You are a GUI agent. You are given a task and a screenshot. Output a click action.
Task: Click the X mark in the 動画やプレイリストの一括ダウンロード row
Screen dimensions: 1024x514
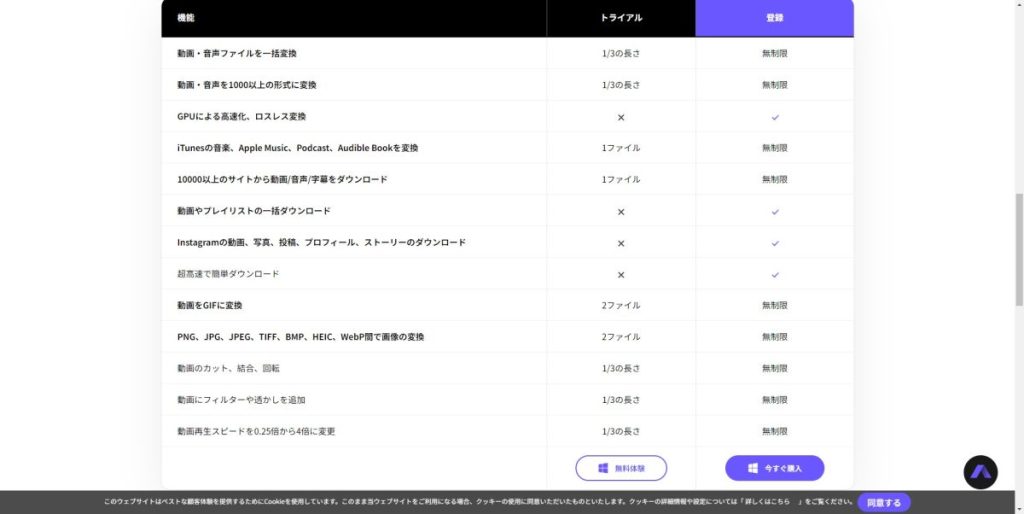(x=621, y=212)
